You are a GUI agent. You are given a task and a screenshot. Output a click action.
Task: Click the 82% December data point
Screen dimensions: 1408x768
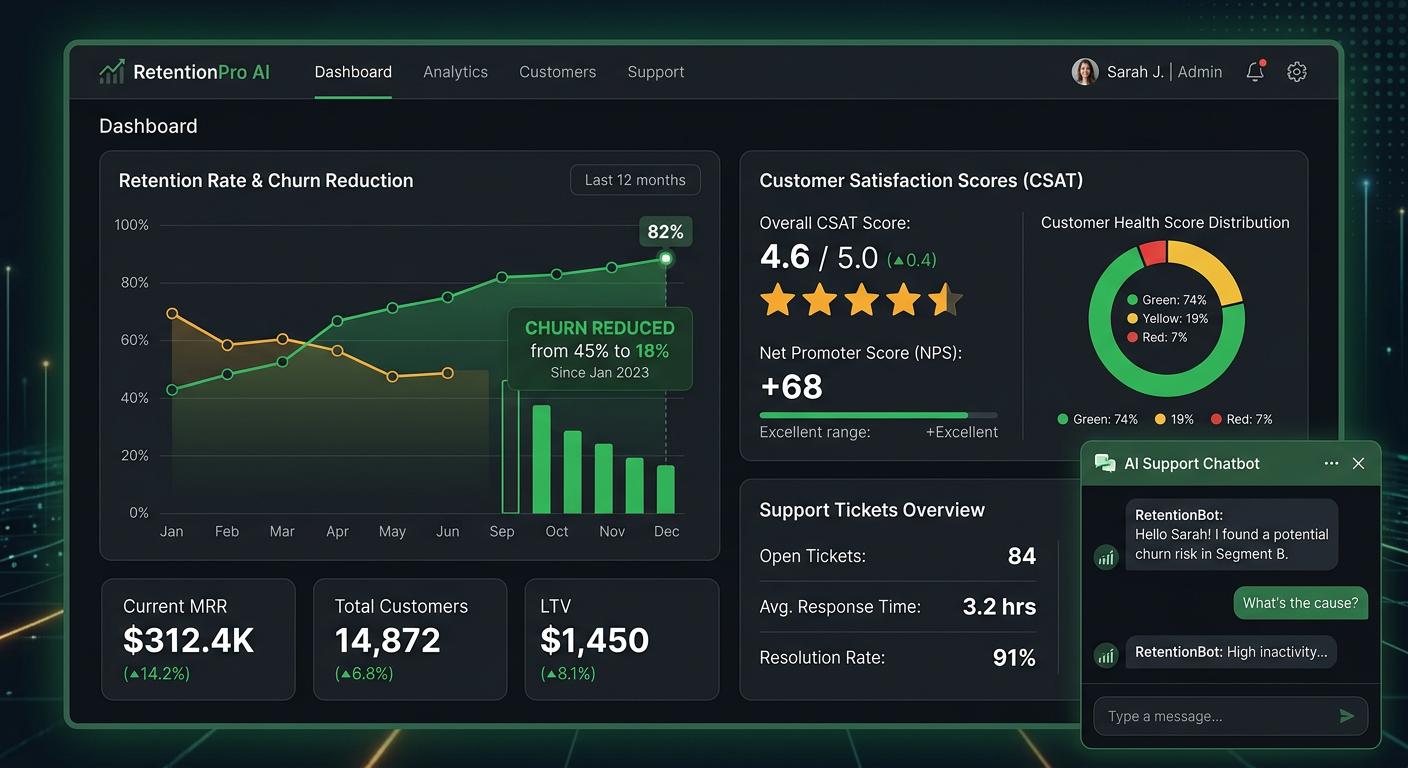[x=666, y=259]
